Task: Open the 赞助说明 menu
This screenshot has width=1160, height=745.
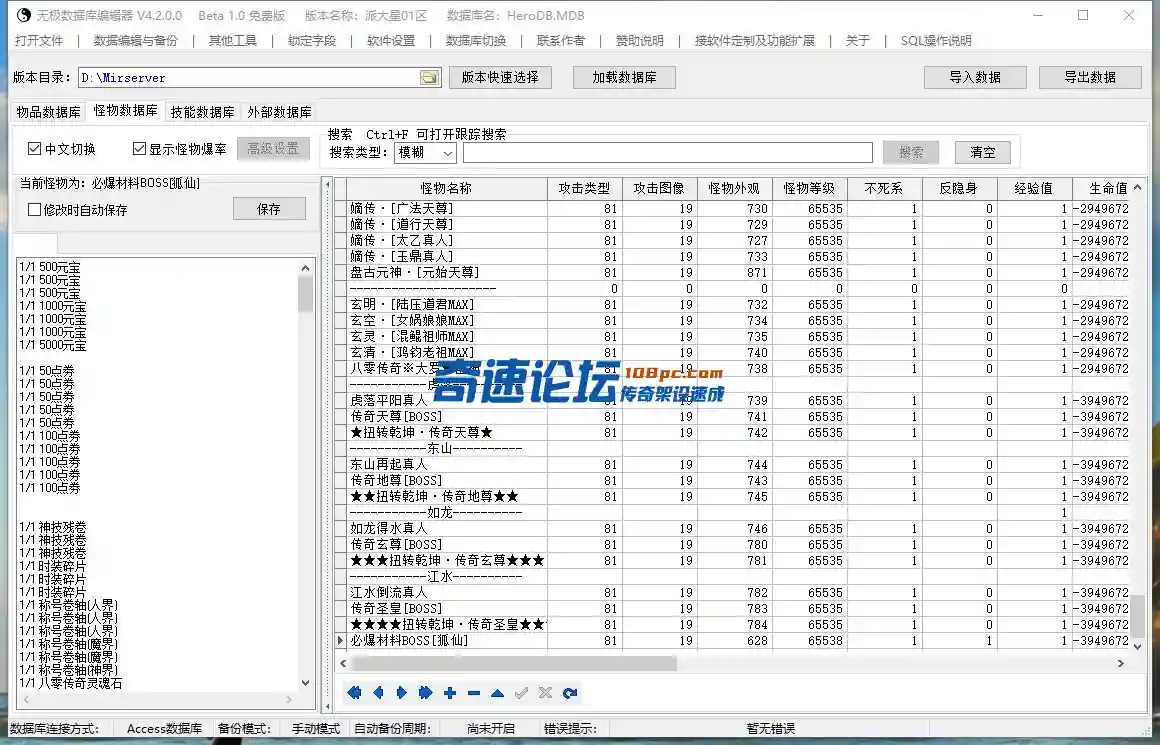Action: 640,41
